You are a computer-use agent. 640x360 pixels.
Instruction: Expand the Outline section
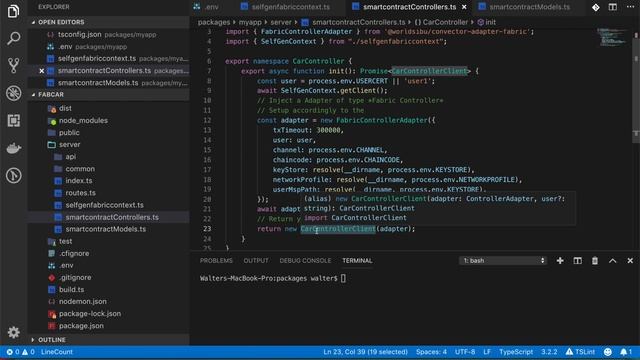(x=108, y=340)
